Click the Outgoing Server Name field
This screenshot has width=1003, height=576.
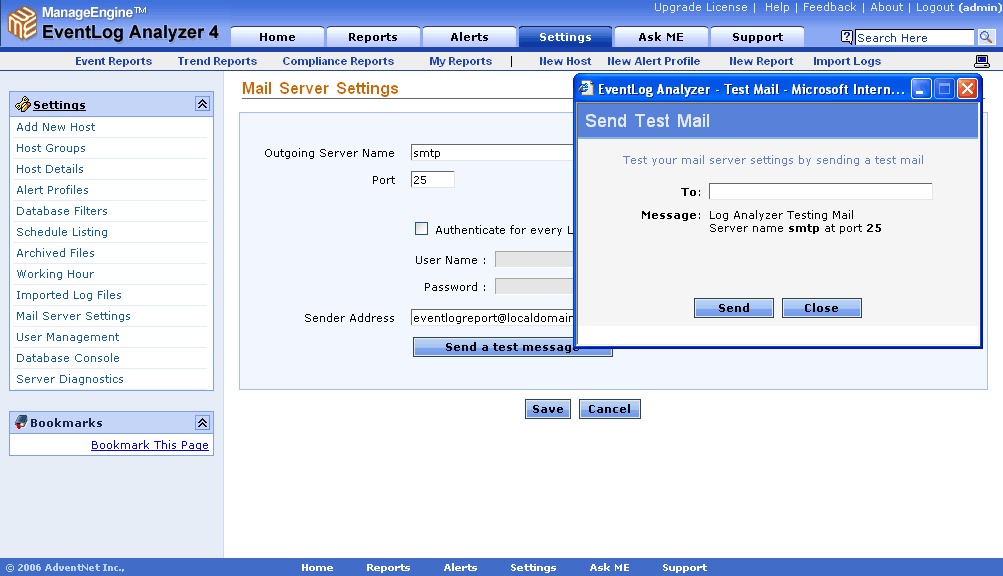tap(492, 153)
